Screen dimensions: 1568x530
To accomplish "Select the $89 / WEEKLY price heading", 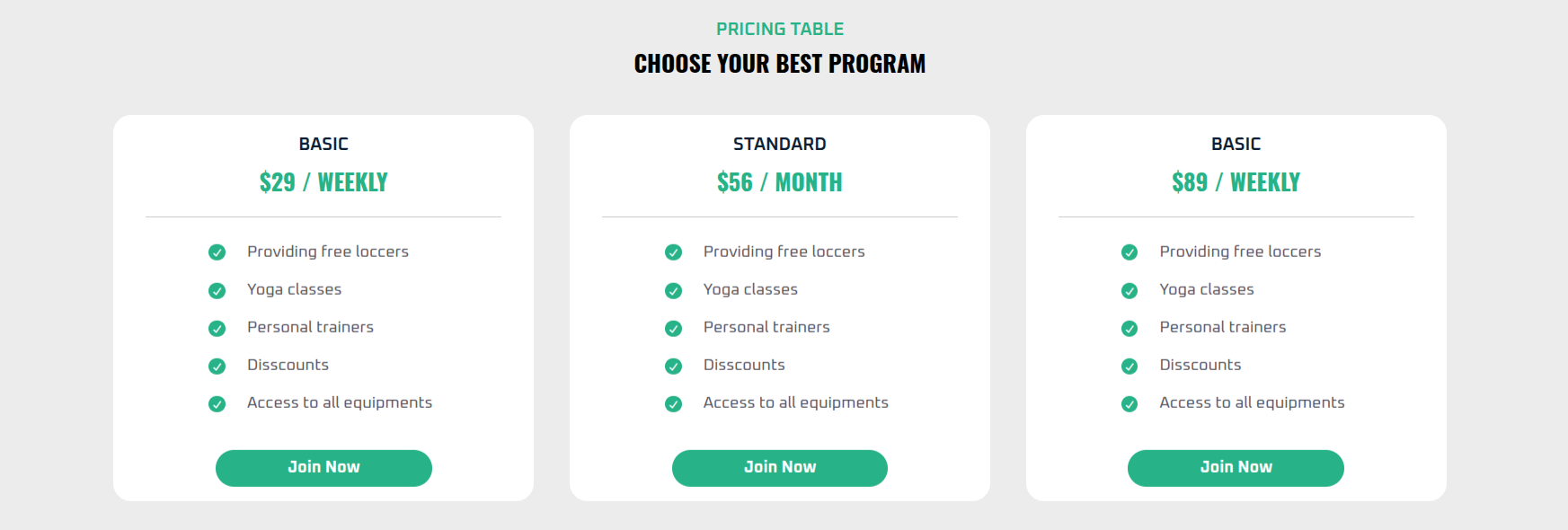I will pyautogui.click(x=1236, y=182).
